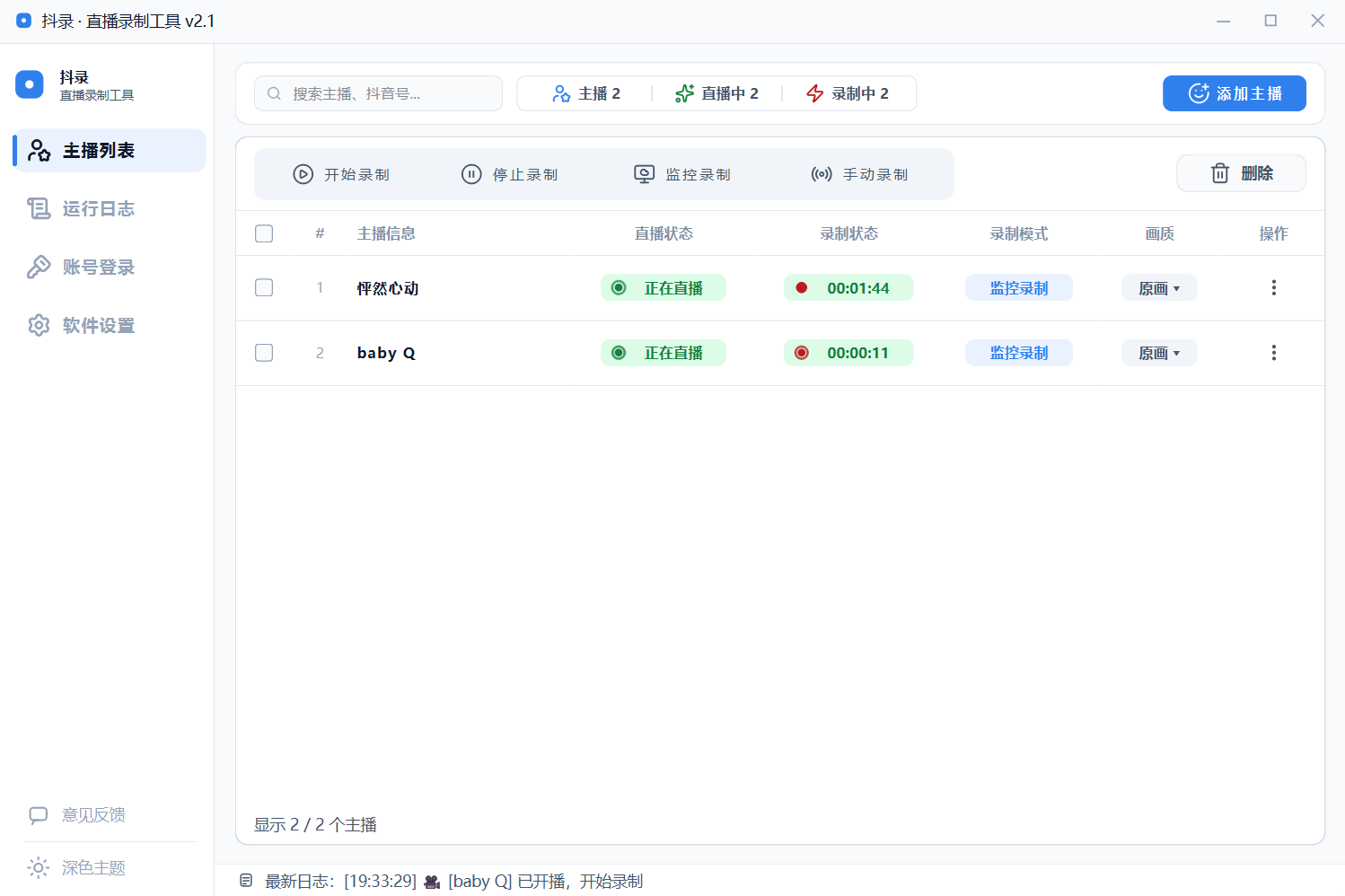The height and width of the screenshot is (896, 1345).
Task: Filter by the 录制中 2 counter
Action: 847,93
